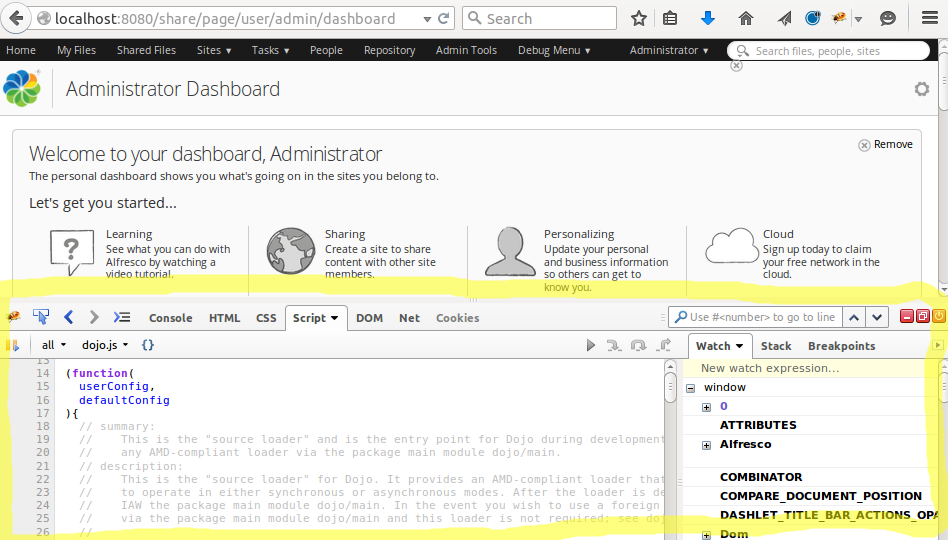
Task: Click the New watch expression field
Action: pyautogui.click(x=810, y=368)
